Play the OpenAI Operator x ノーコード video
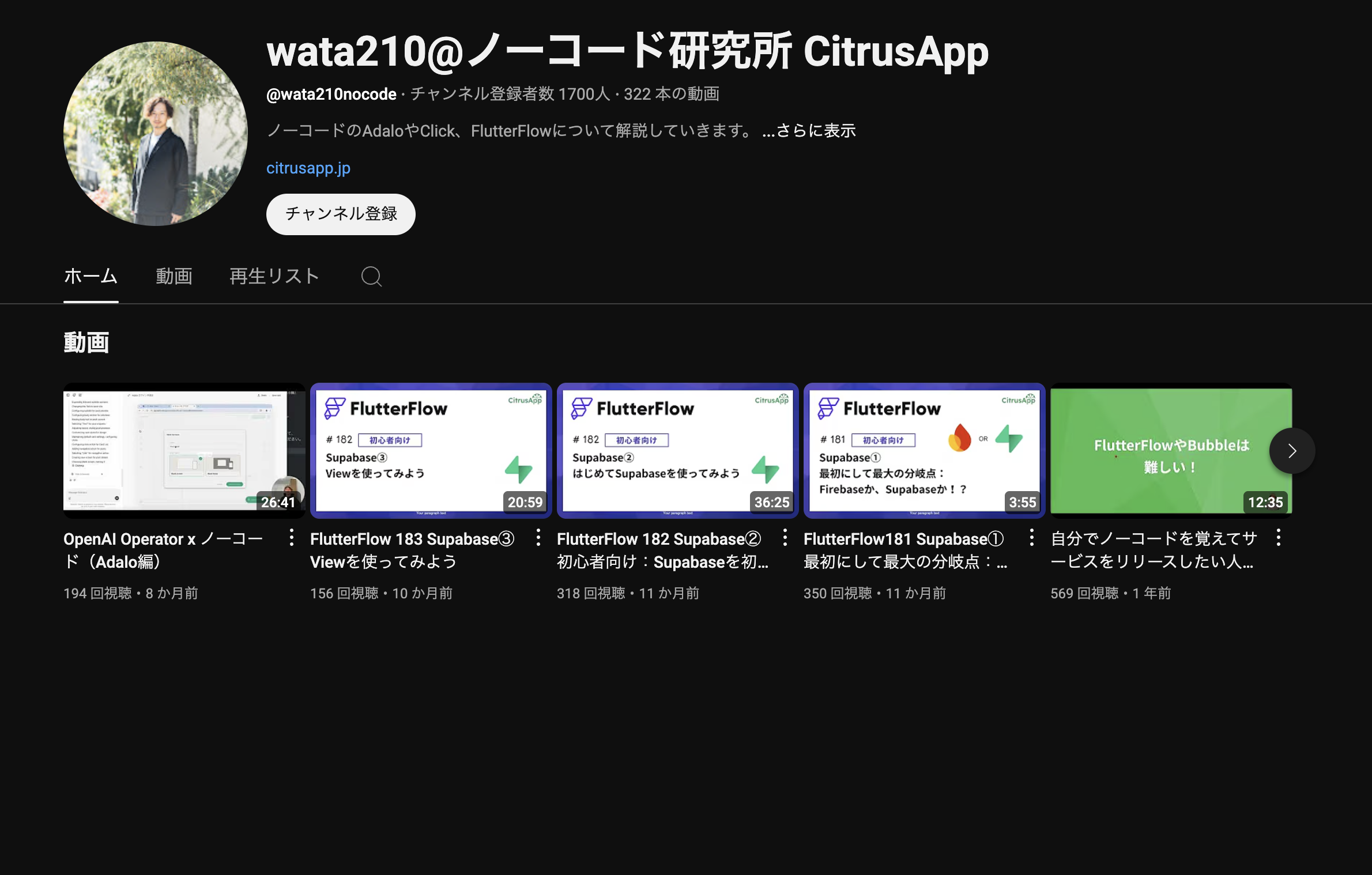 point(184,450)
